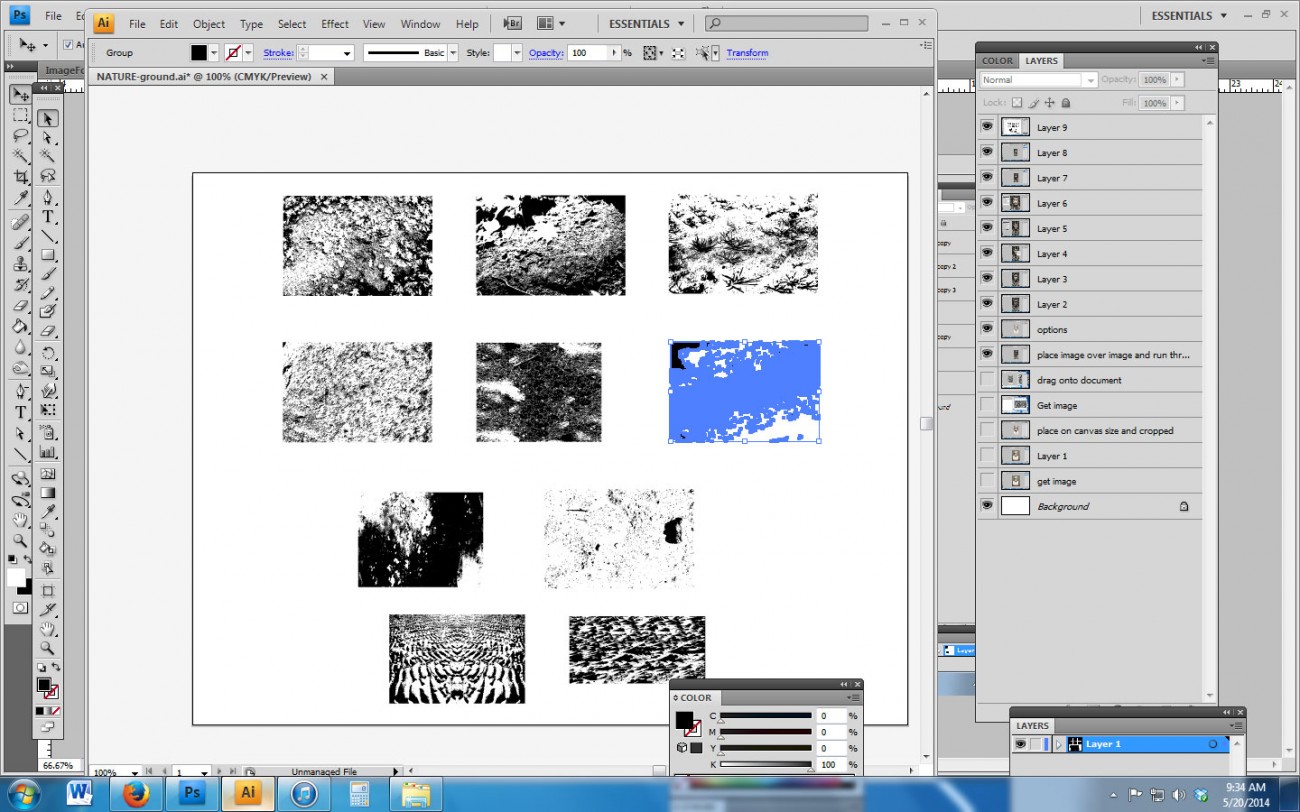Hide the Background layer
Image resolution: width=1300 pixels, height=812 pixels.
[x=987, y=505]
